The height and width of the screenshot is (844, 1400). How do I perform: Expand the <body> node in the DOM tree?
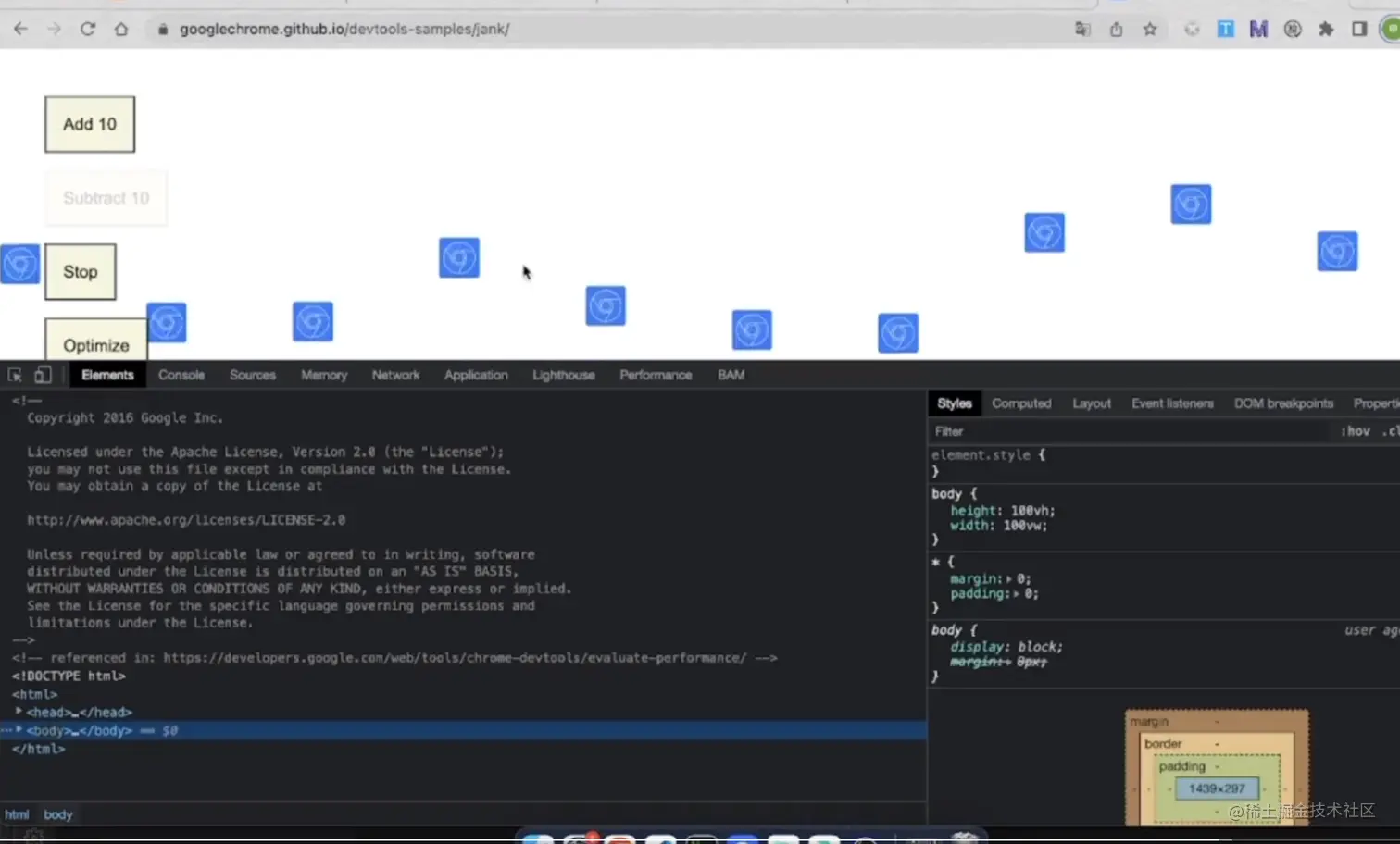19,730
